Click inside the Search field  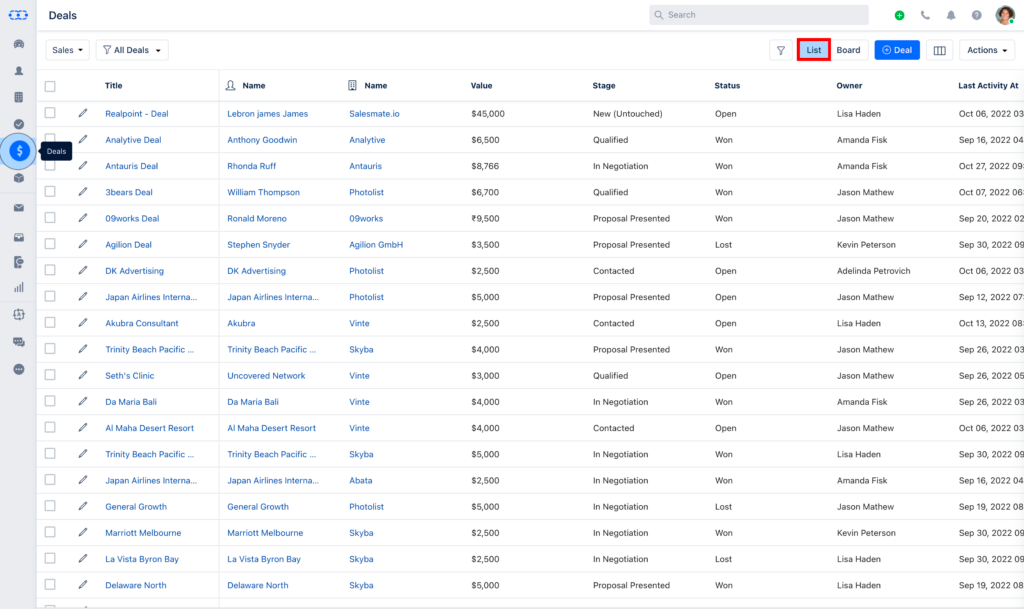[758, 14]
